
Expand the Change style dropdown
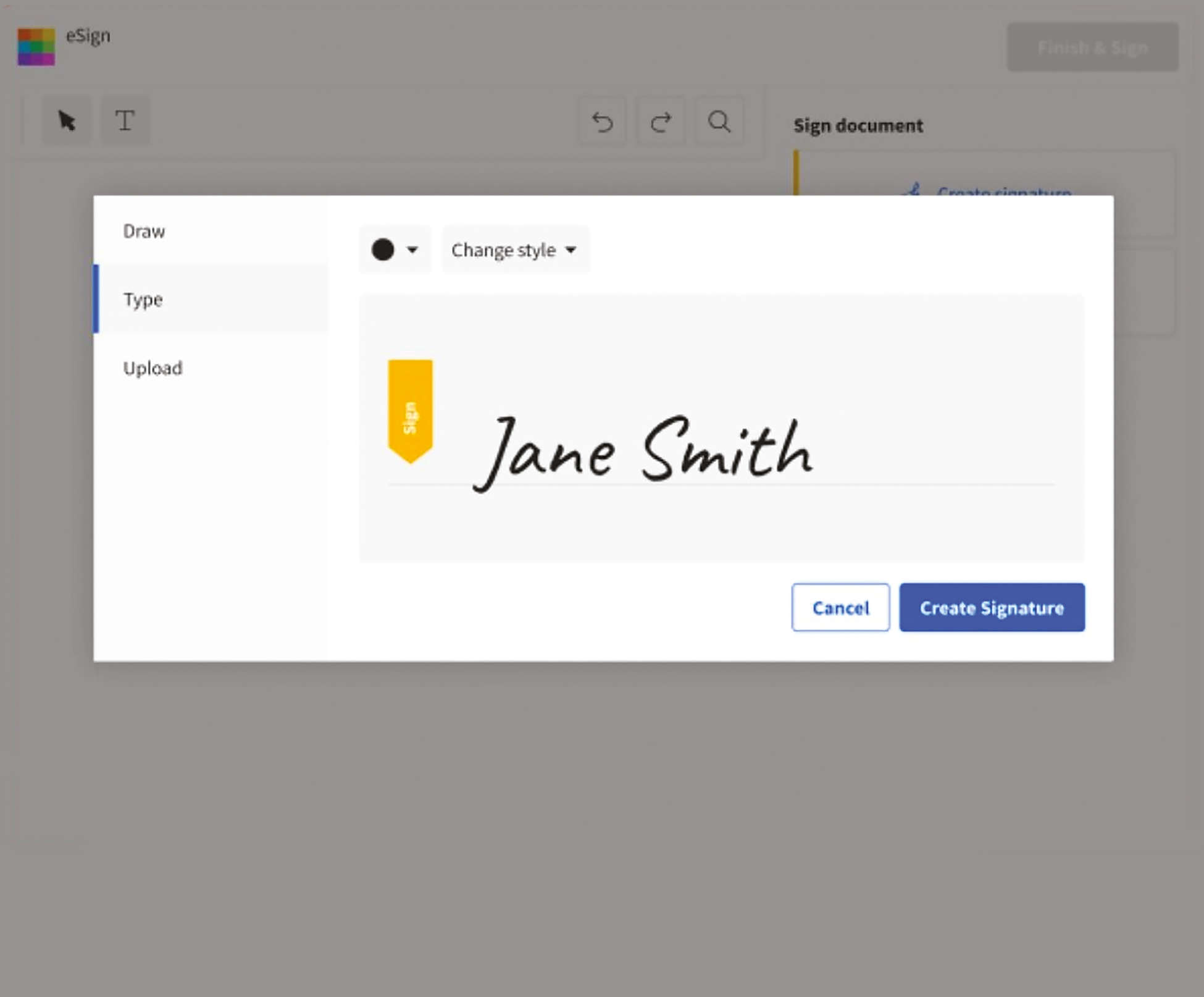pyautogui.click(x=514, y=250)
